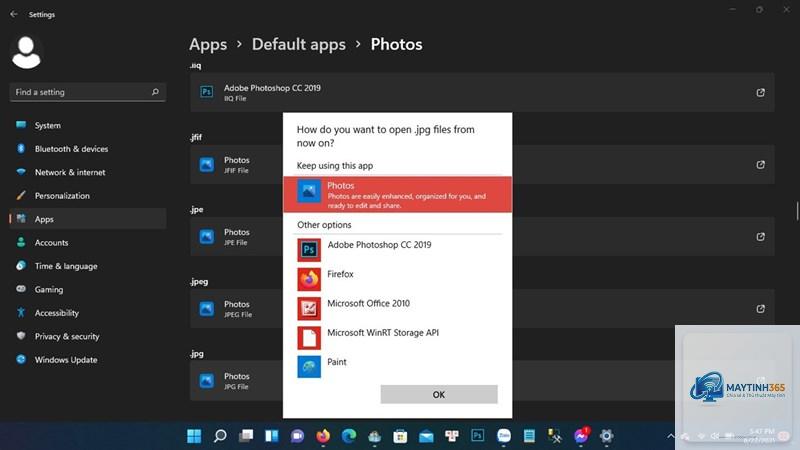
Task: Open Firefox from the taskbar
Action: click(x=323, y=436)
